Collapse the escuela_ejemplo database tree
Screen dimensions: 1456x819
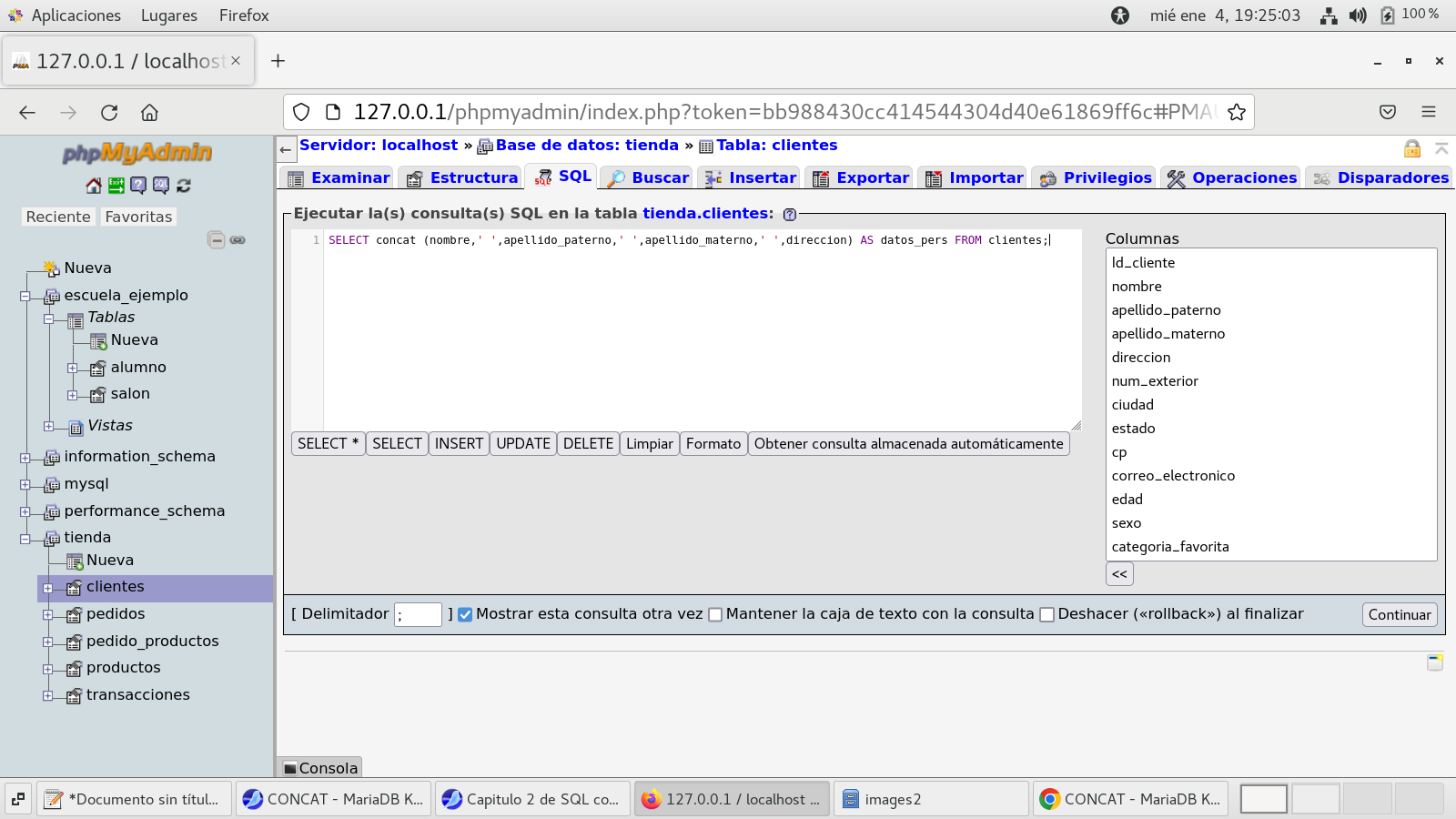click(25, 296)
